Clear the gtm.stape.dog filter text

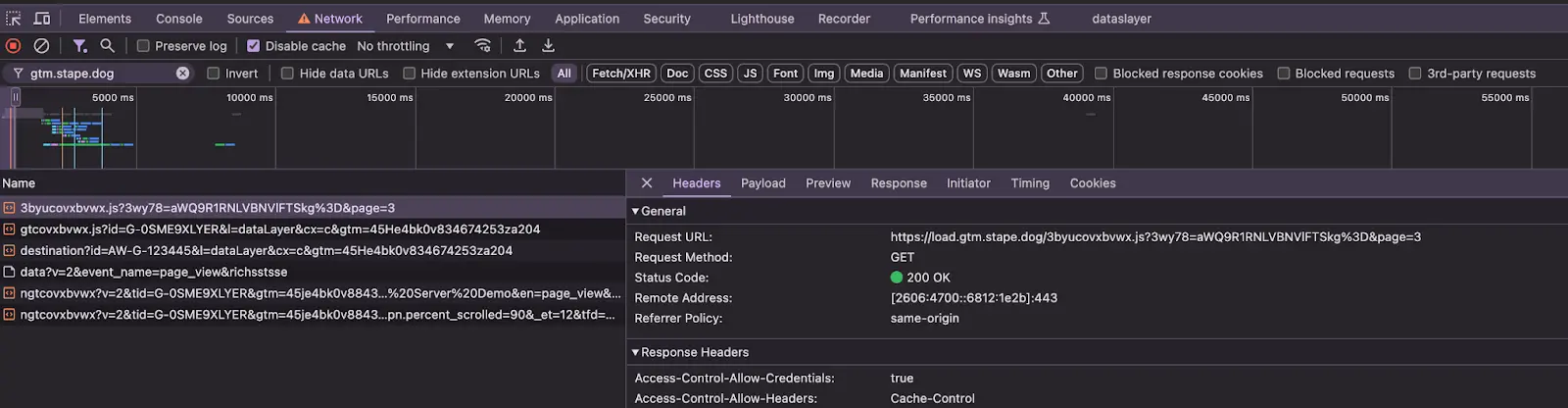[x=182, y=74]
